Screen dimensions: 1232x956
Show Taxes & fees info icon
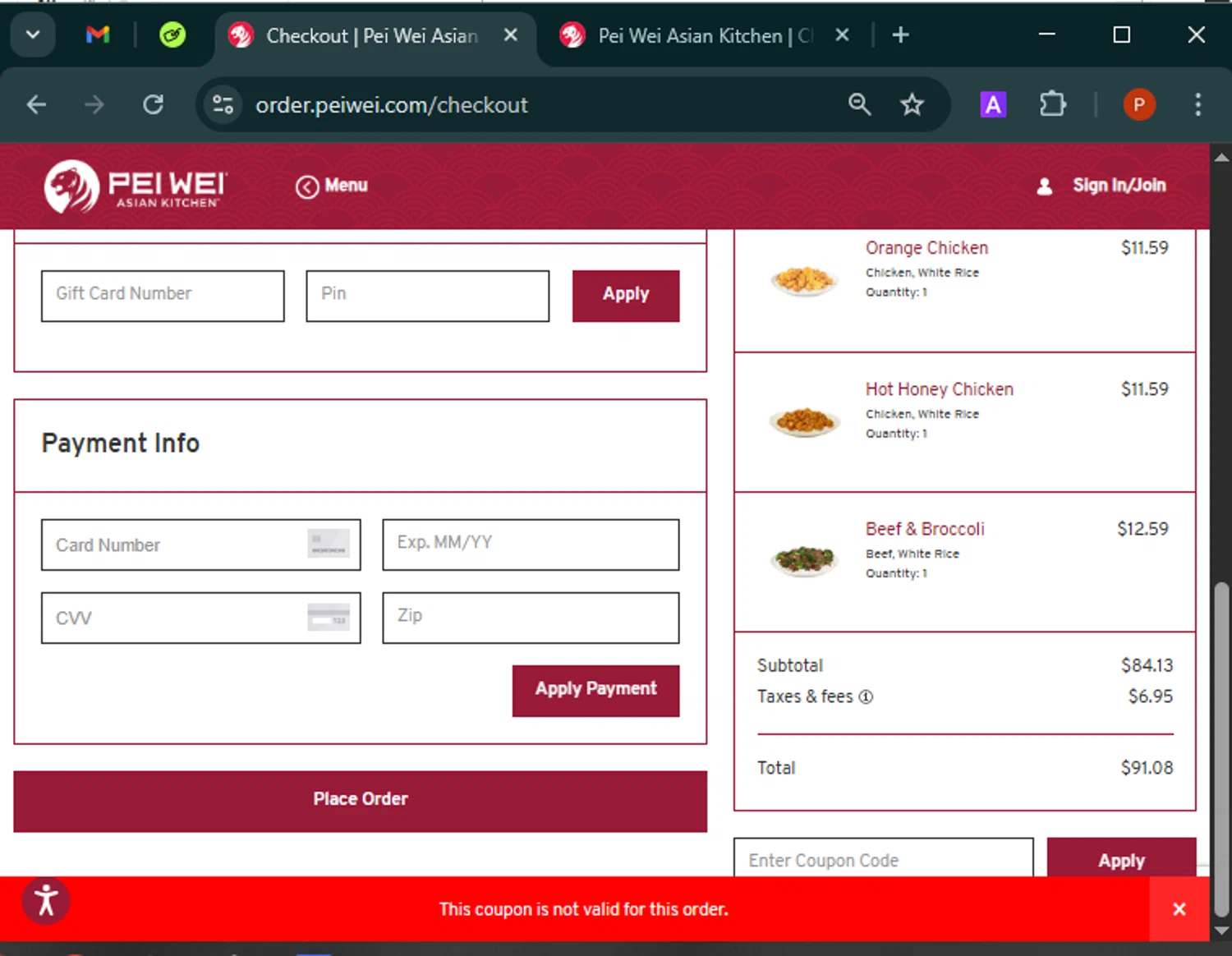click(866, 697)
